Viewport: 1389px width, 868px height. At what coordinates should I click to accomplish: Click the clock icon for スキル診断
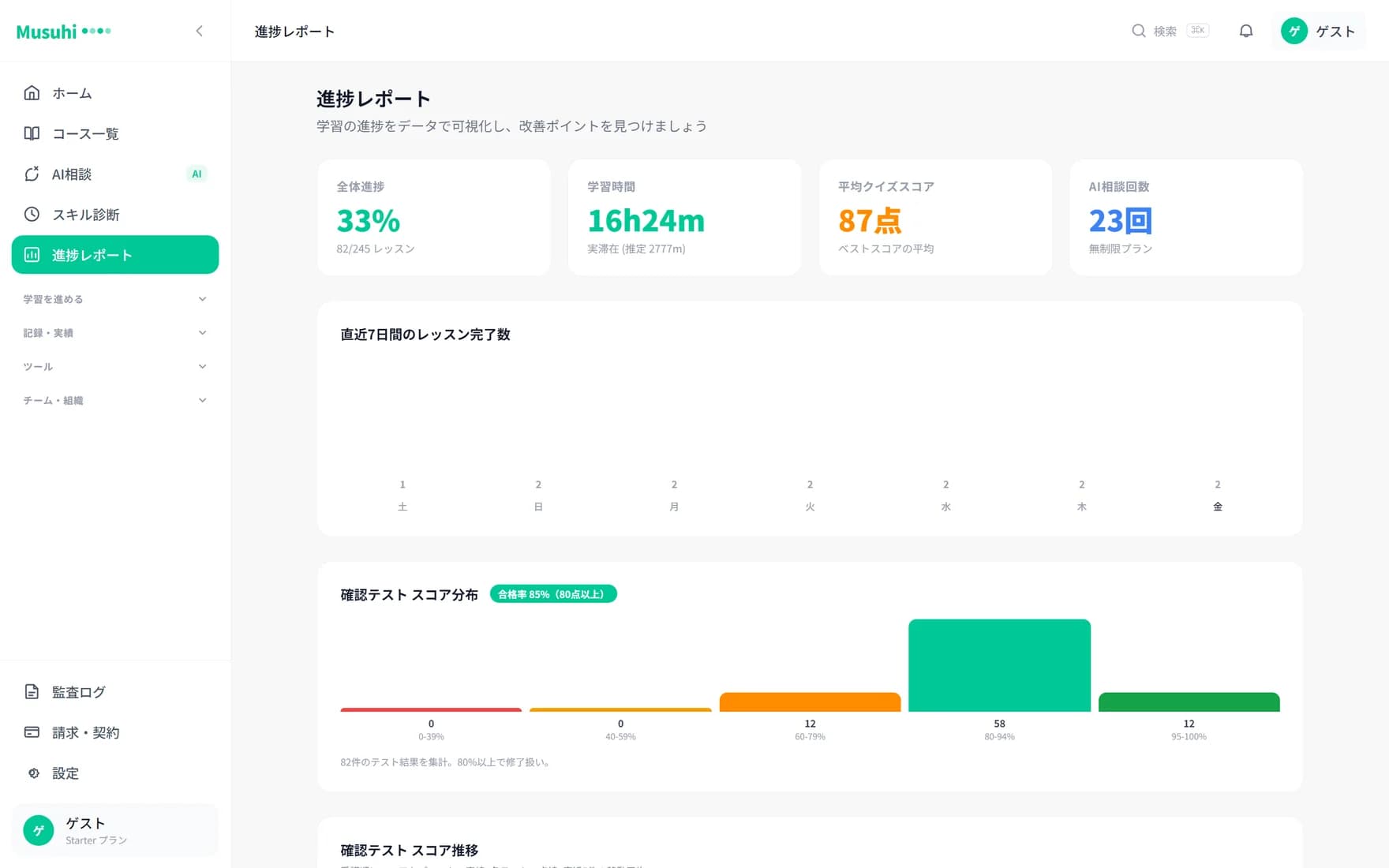(x=32, y=215)
